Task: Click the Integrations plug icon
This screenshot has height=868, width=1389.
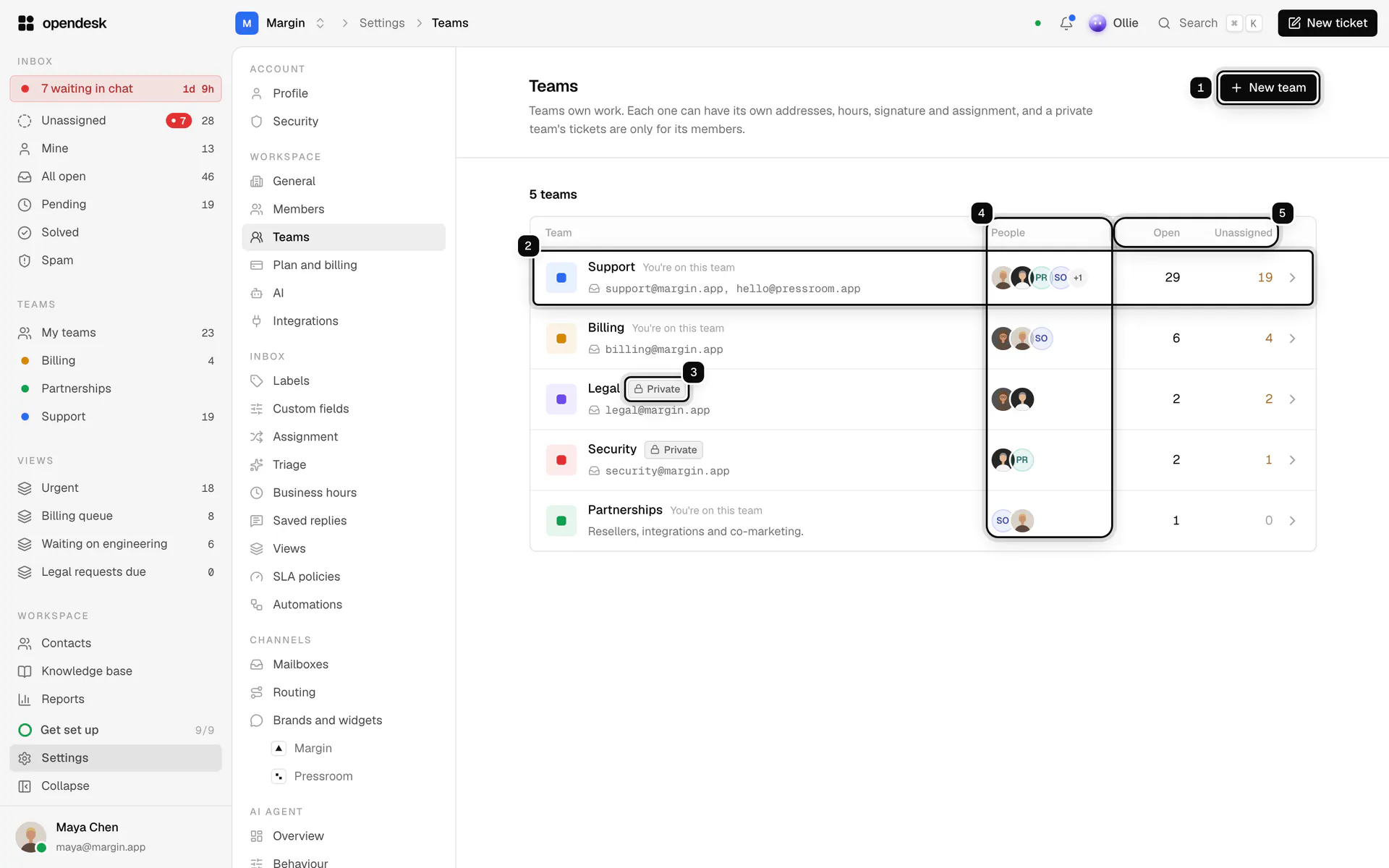Action: pos(256,321)
